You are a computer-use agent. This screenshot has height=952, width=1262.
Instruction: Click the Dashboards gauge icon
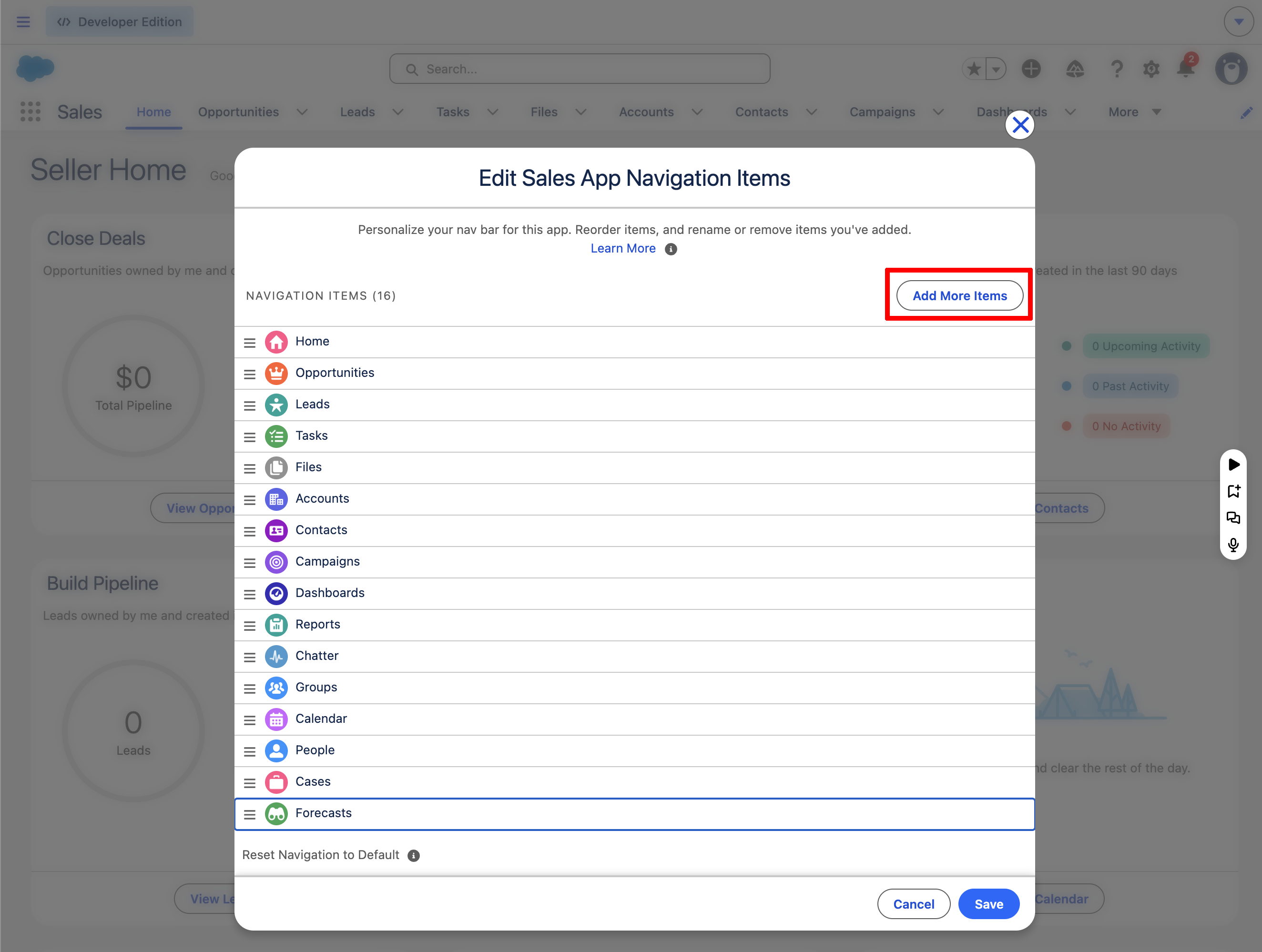[276, 593]
